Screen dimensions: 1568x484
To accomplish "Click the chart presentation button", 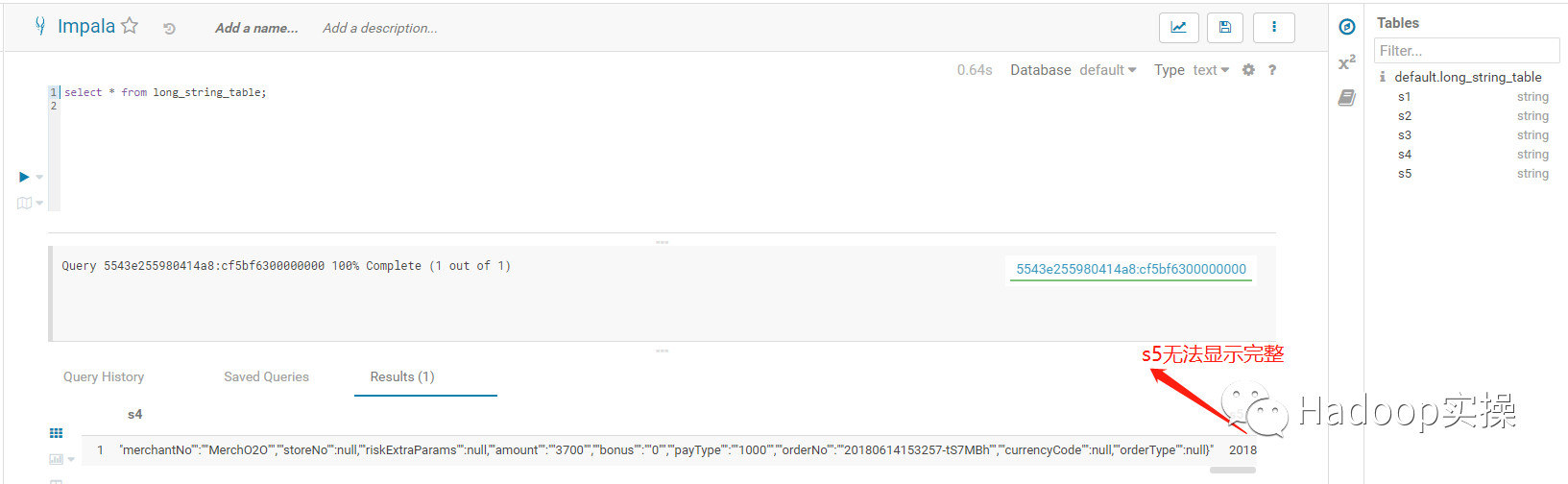I will [1178, 28].
